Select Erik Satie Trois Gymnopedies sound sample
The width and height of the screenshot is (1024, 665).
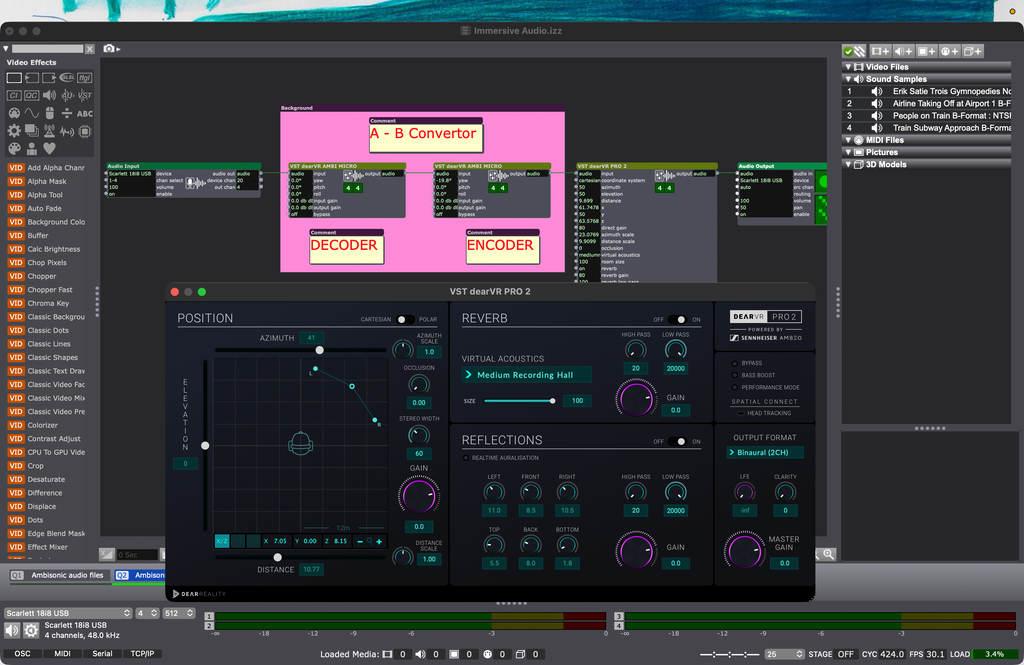(x=926, y=91)
